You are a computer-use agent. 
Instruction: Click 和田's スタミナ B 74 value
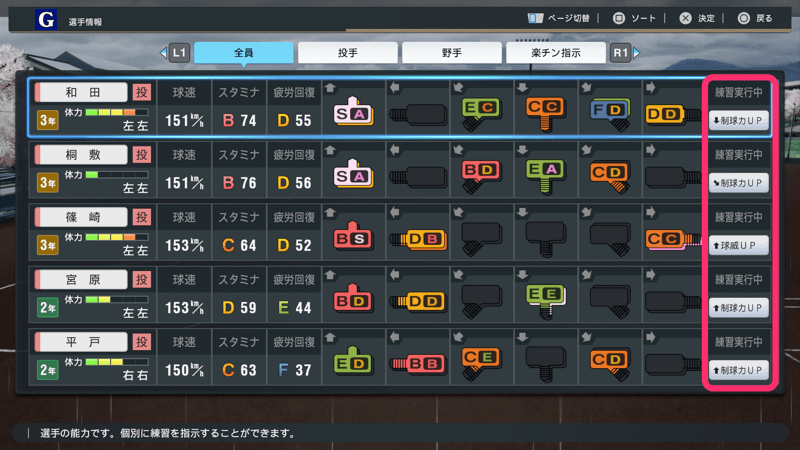(x=239, y=120)
